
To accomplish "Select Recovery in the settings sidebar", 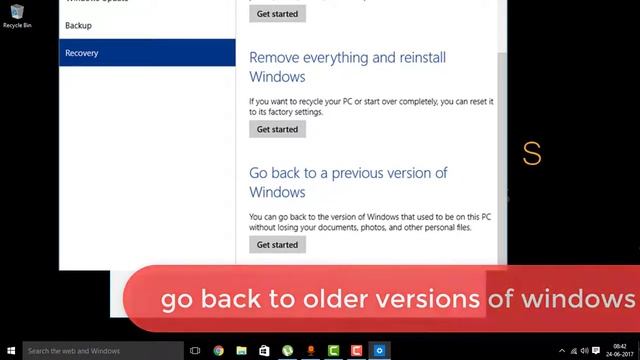I will (147, 53).
